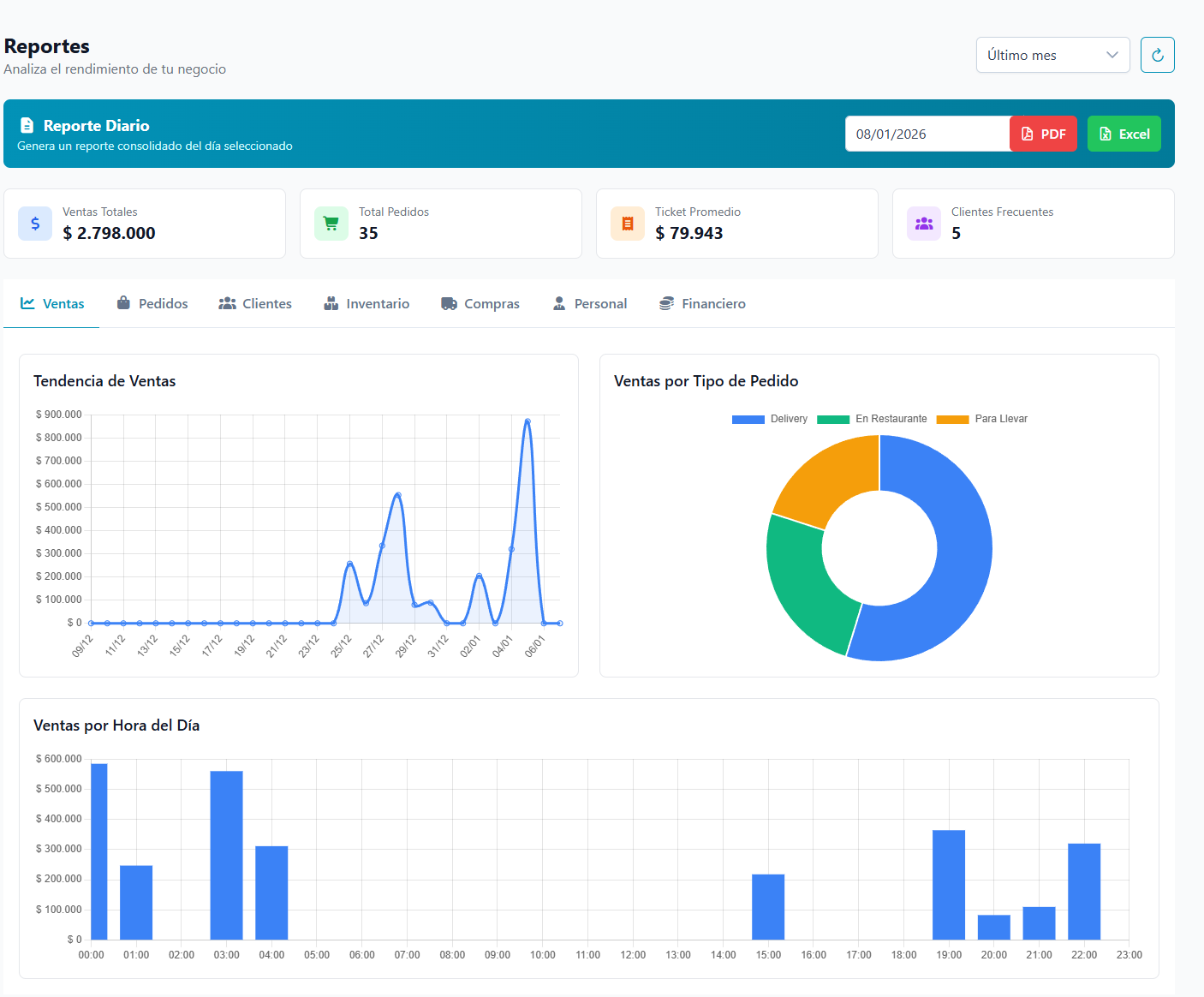Select the Clientes tab
Viewport: 1204px width, 997px height.
click(255, 304)
